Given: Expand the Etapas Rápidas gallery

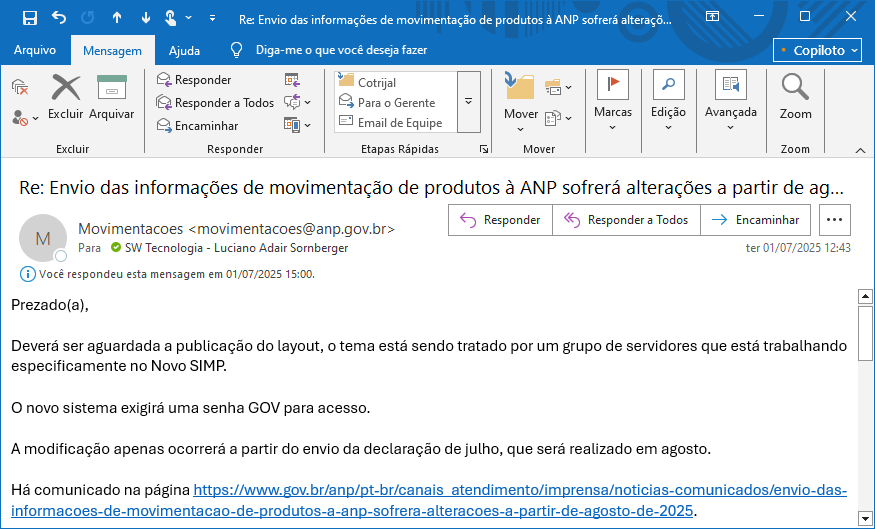Looking at the screenshot, I should pos(469,102).
